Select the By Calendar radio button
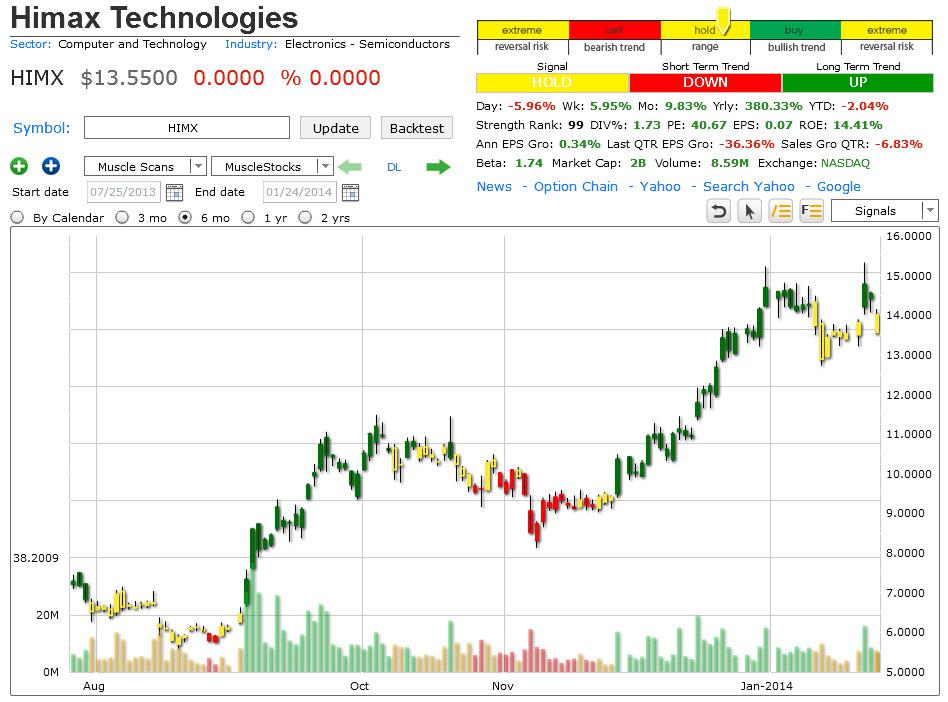Viewport: 948px width, 702px height. click(16, 217)
